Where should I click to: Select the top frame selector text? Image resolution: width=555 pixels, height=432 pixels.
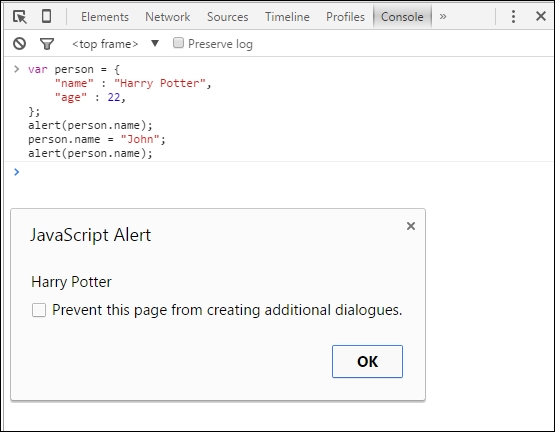[x=105, y=44]
